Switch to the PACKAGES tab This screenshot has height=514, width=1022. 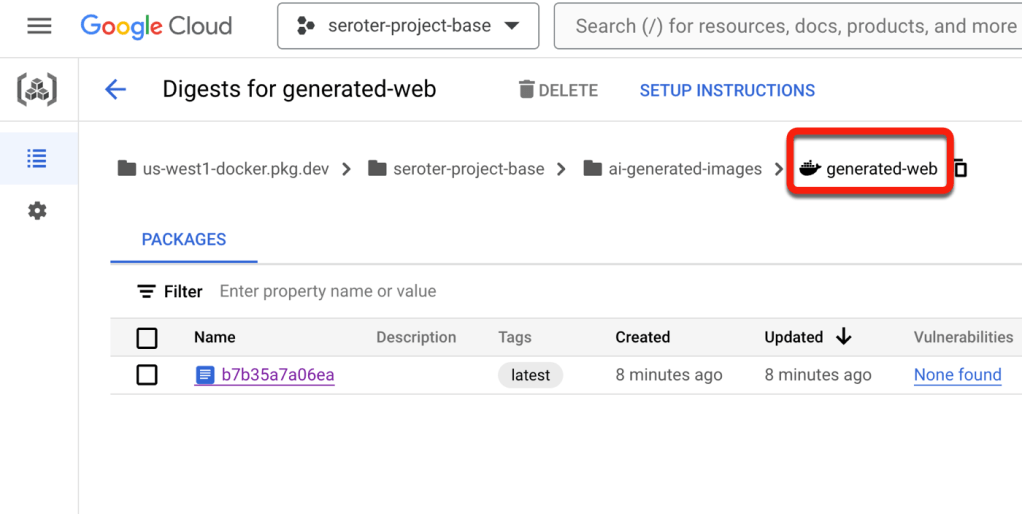click(184, 240)
